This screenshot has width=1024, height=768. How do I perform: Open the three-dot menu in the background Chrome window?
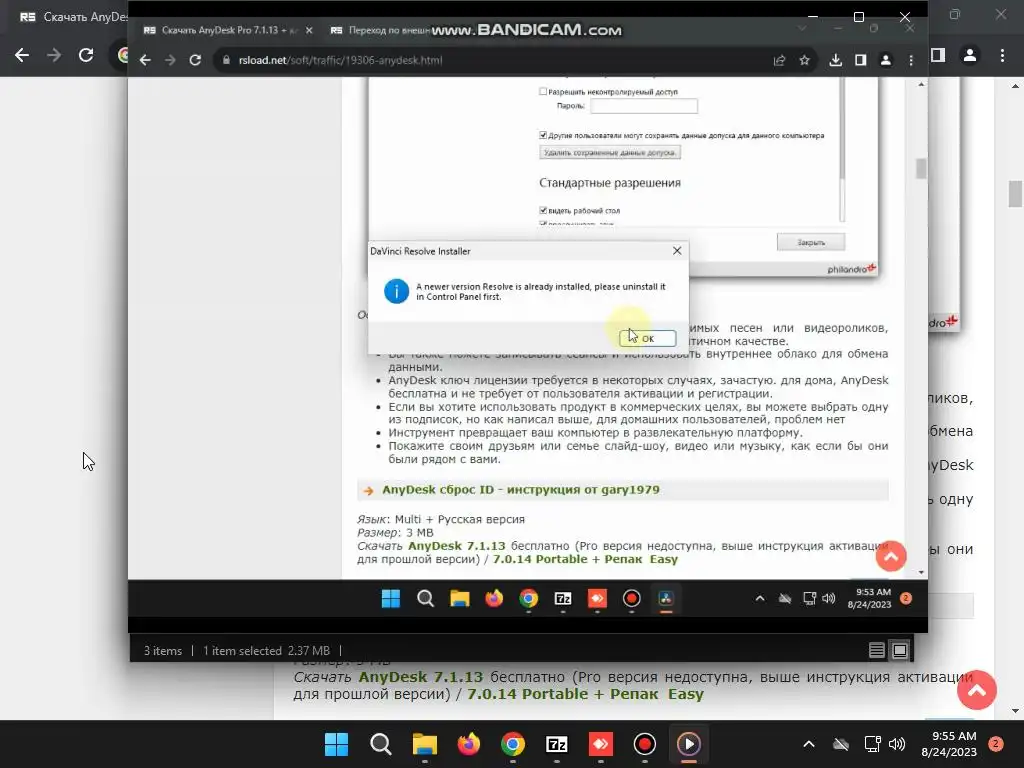1002,55
